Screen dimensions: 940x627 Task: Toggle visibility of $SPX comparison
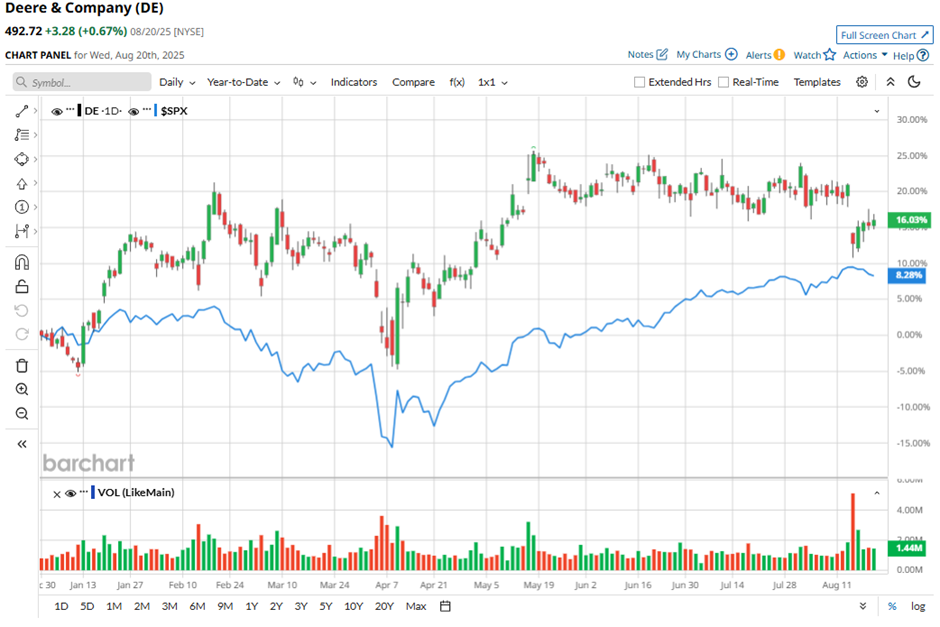pos(134,111)
